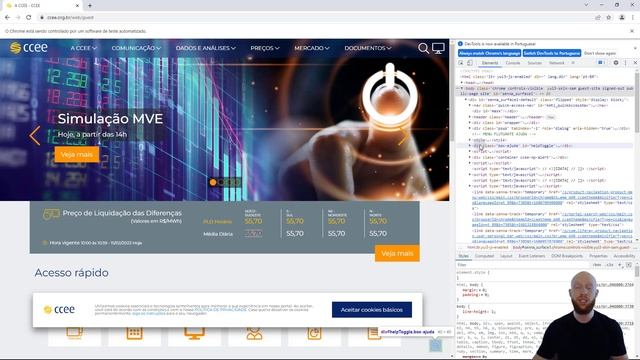The width and height of the screenshot is (640, 360).
Task: Click Don't show again
Action: pyautogui.click(x=600, y=53)
